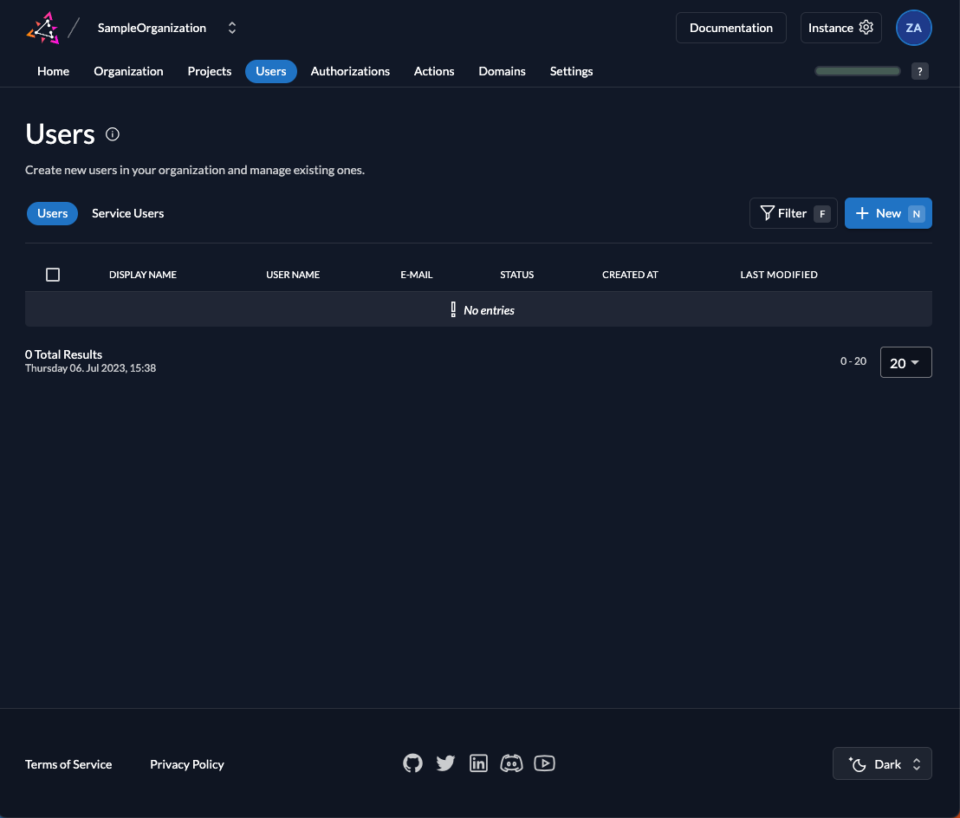
Task: Open the LinkedIn page from footer icon
Action: click(478, 763)
